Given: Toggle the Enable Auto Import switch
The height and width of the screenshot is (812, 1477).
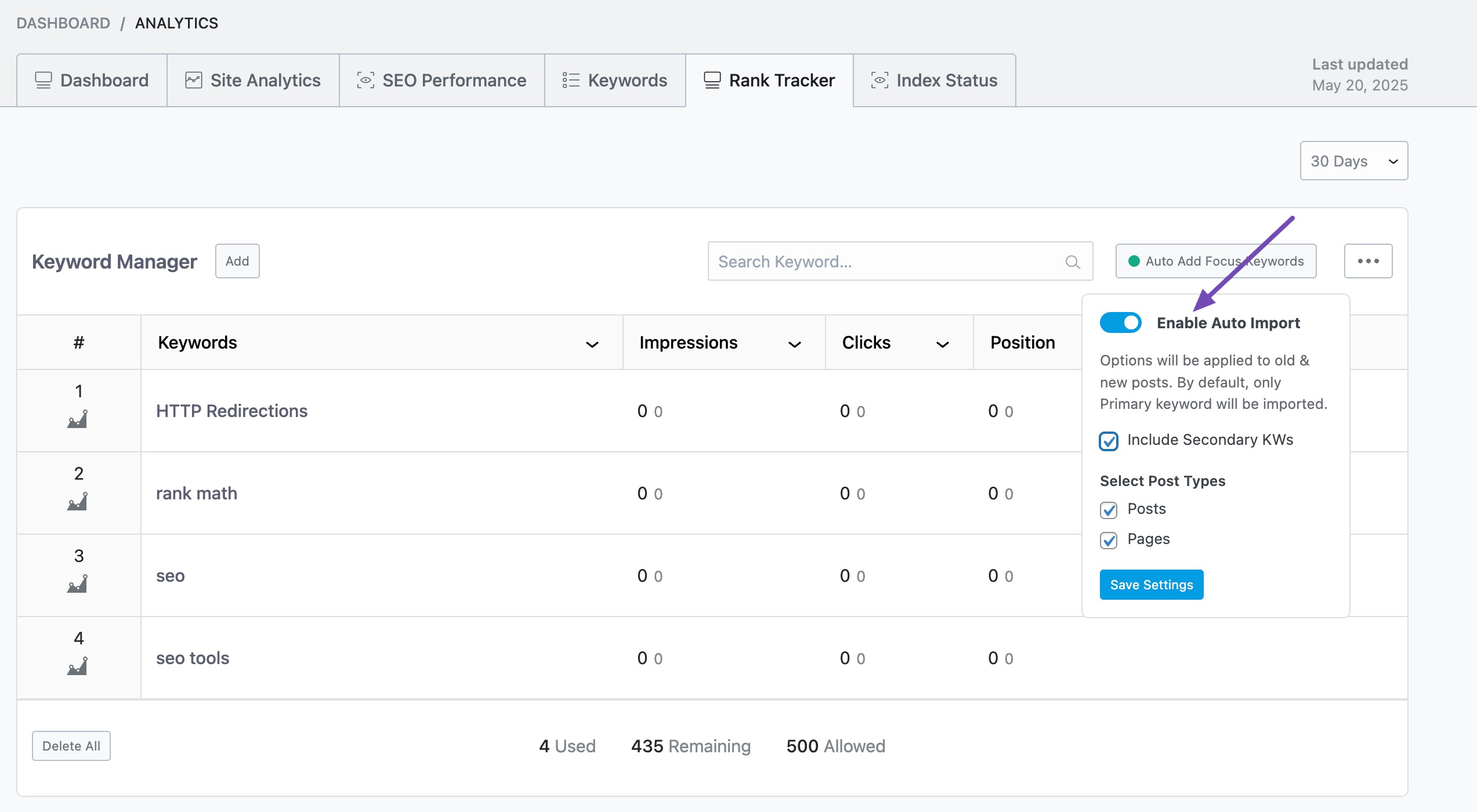Looking at the screenshot, I should point(1120,322).
